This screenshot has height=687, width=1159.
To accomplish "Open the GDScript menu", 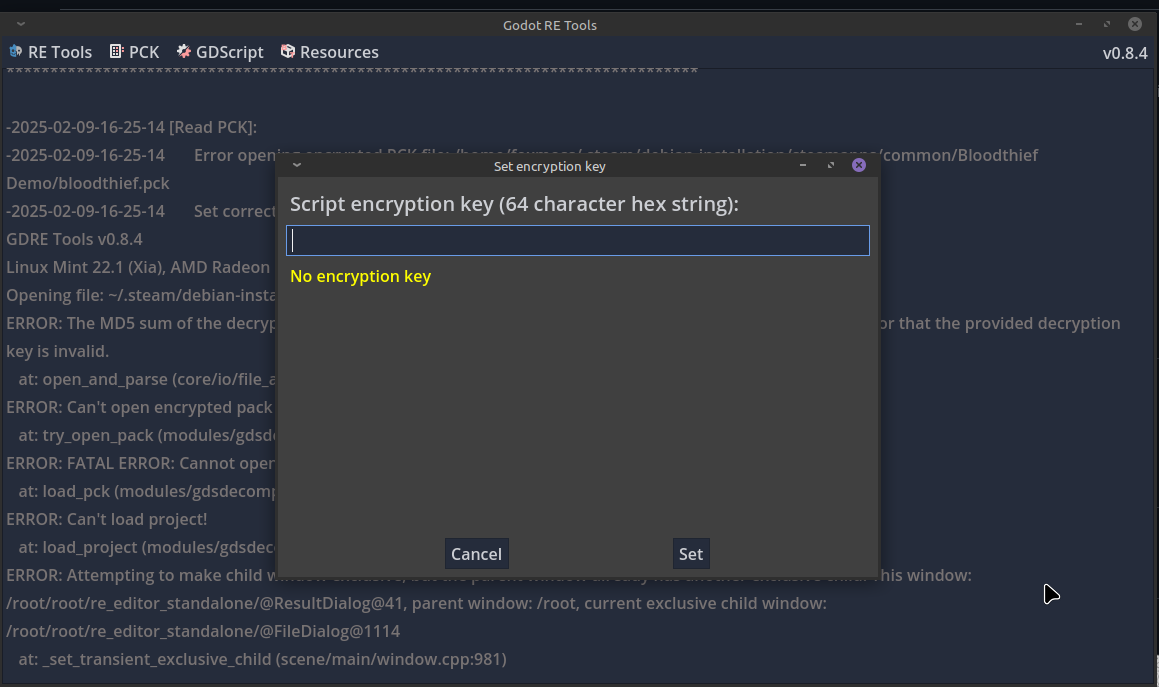I will [x=220, y=52].
